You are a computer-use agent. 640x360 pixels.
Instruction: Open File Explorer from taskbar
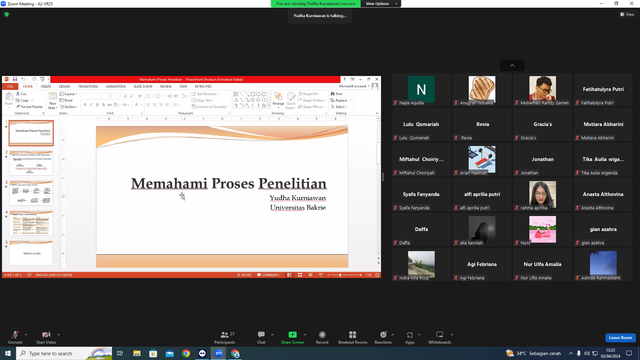click(x=137, y=353)
